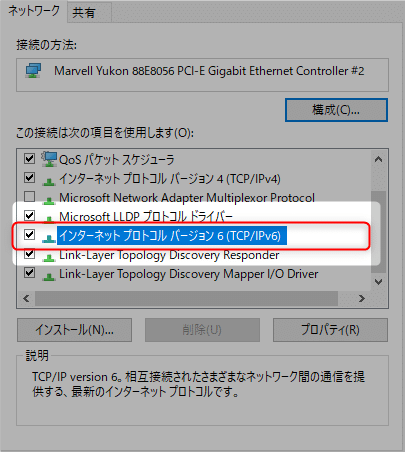Uncheck the TCP/IPv6 checkbox

coord(29,235)
